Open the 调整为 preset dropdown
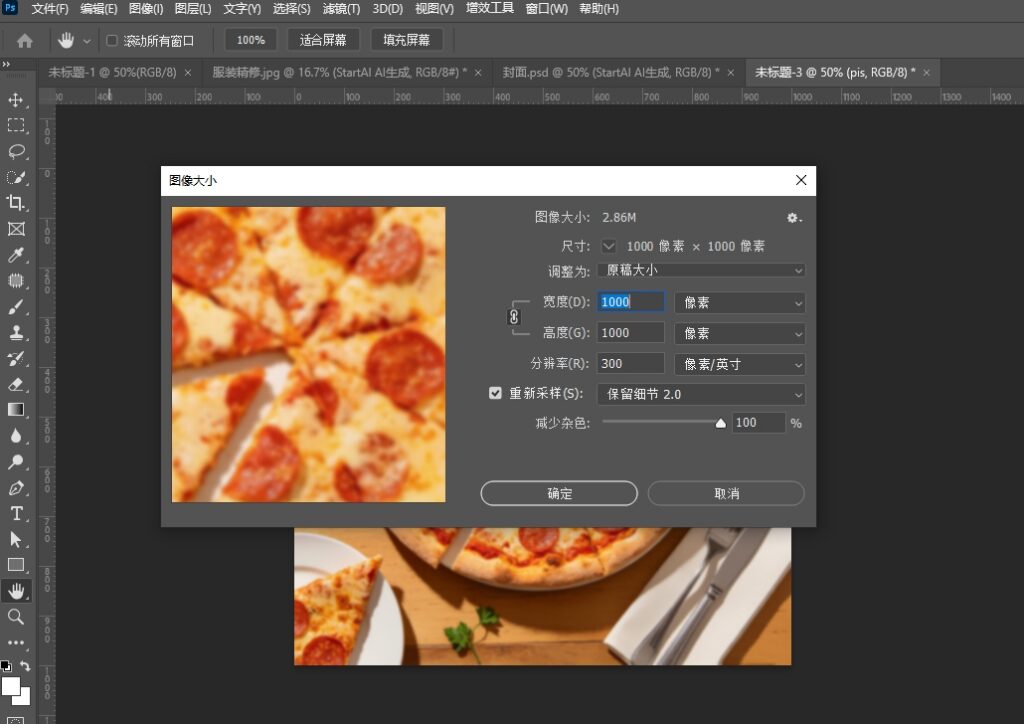This screenshot has height=724, width=1024. (701, 270)
